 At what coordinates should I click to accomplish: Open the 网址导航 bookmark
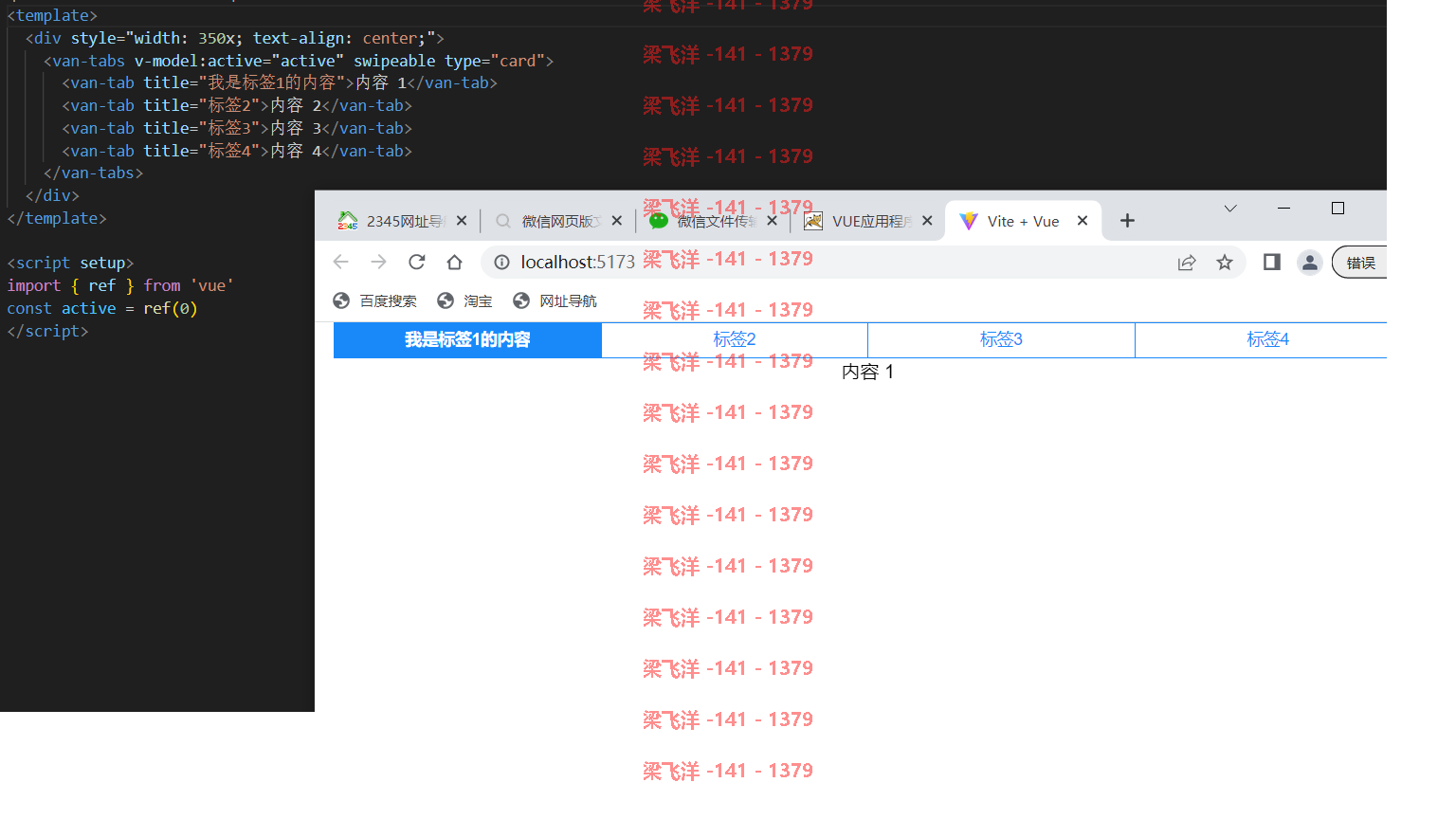point(555,301)
